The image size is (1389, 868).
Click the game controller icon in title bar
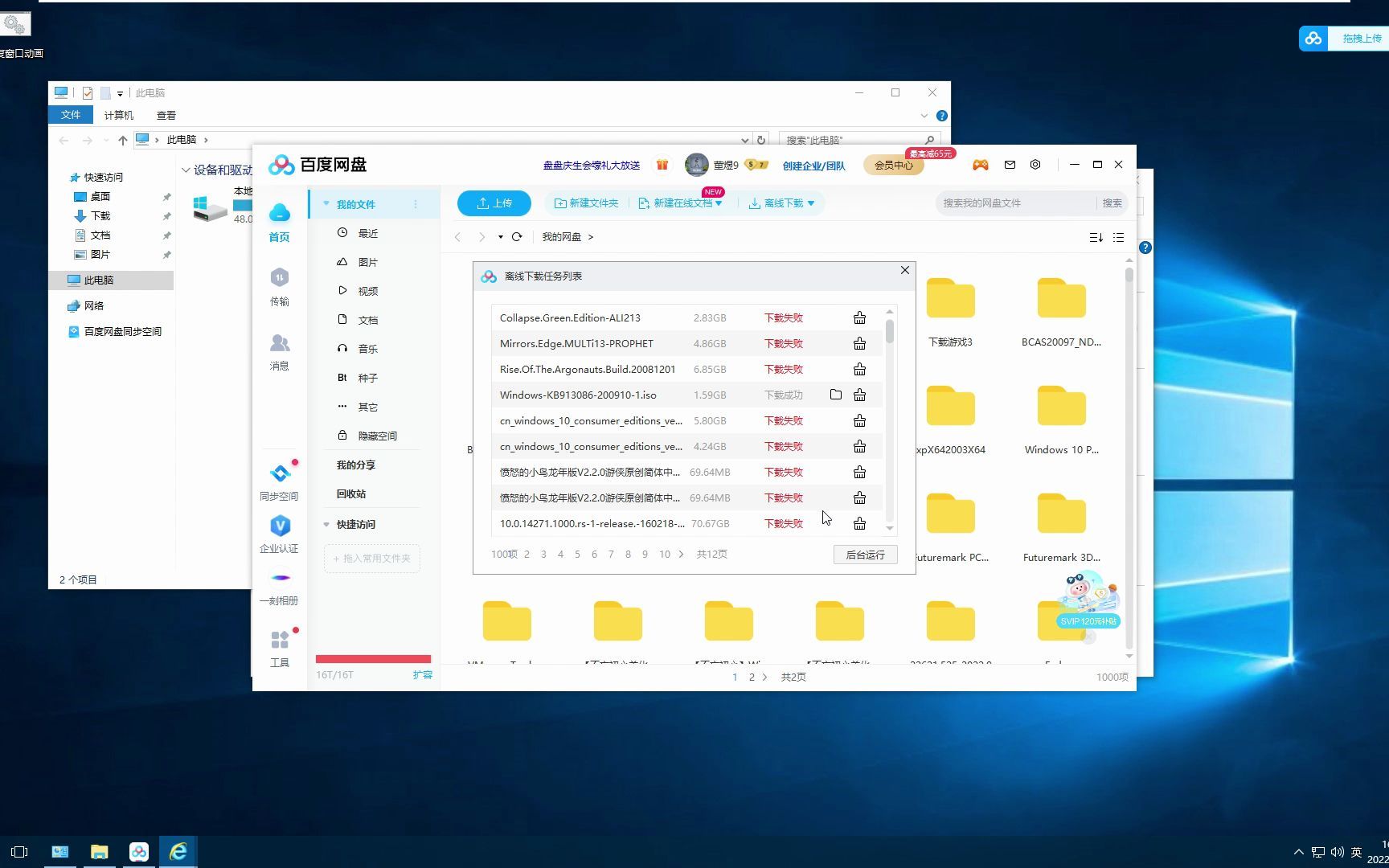(981, 165)
